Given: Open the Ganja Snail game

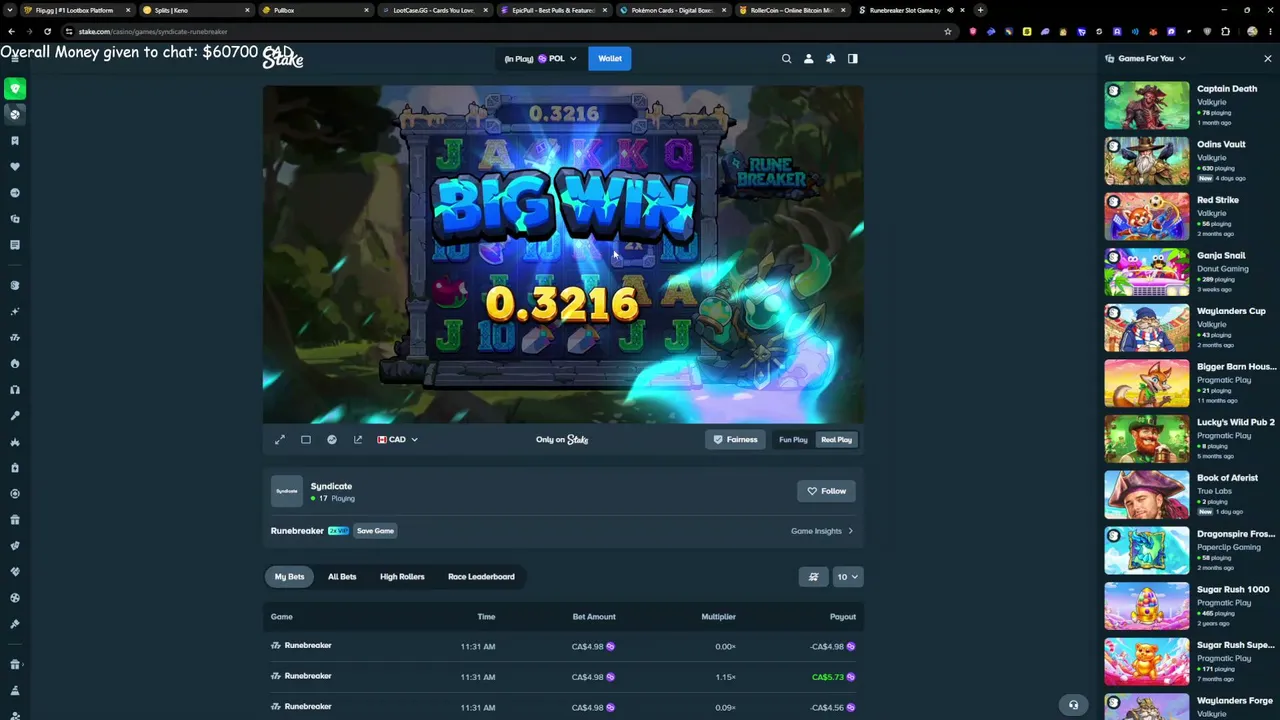Looking at the screenshot, I should coord(1147,273).
